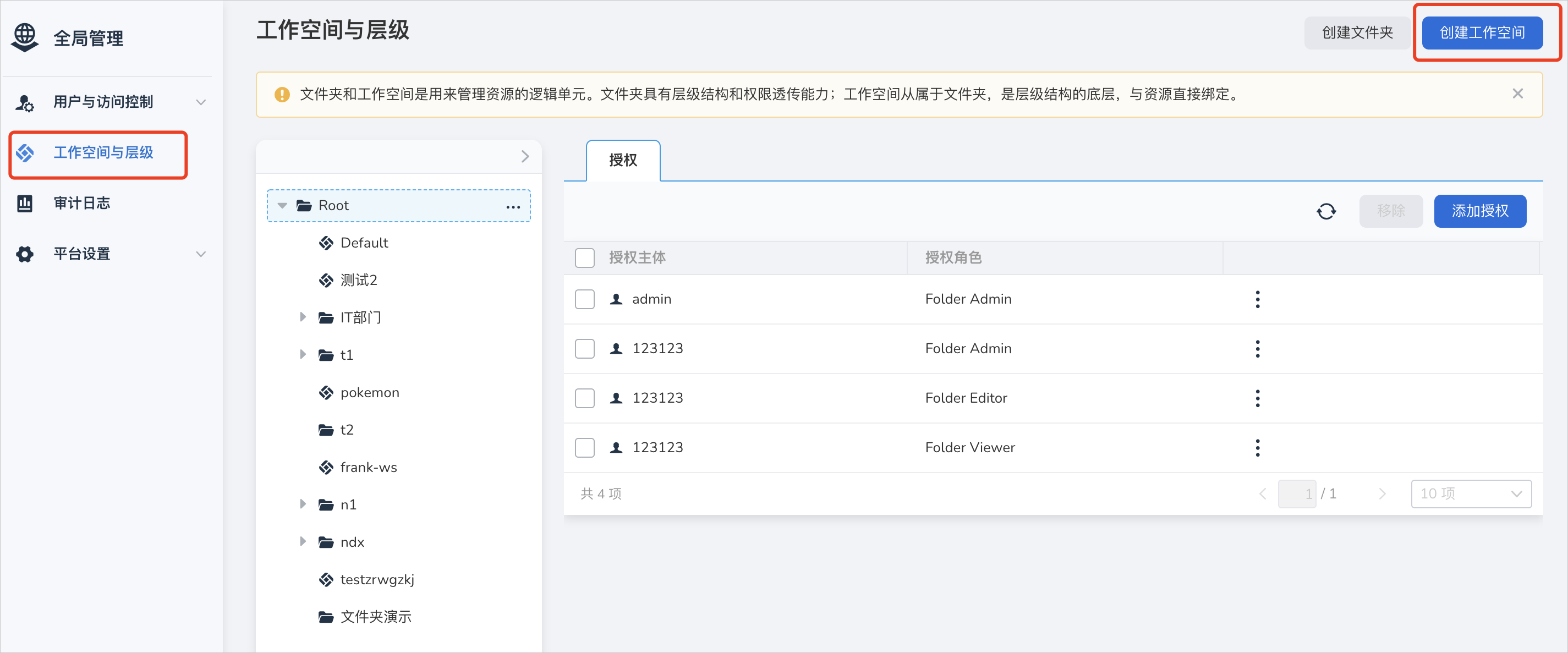1568x653 pixels.
Task: Click the t1 folder icon
Action: tap(326, 355)
